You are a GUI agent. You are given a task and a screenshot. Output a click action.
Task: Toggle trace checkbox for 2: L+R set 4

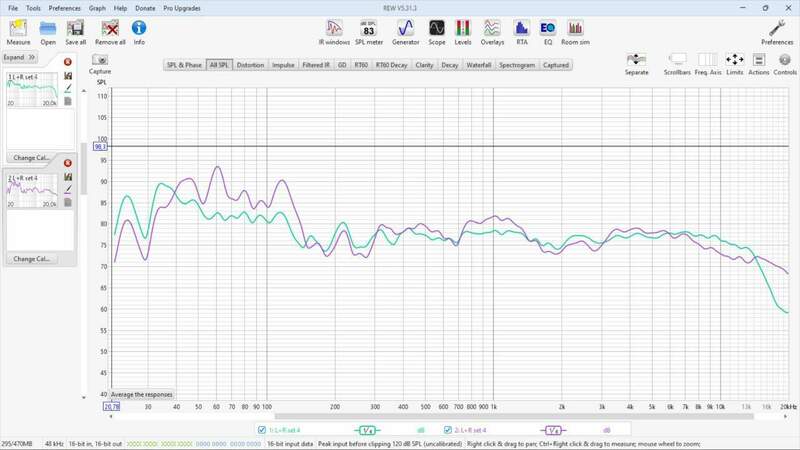tap(447, 430)
